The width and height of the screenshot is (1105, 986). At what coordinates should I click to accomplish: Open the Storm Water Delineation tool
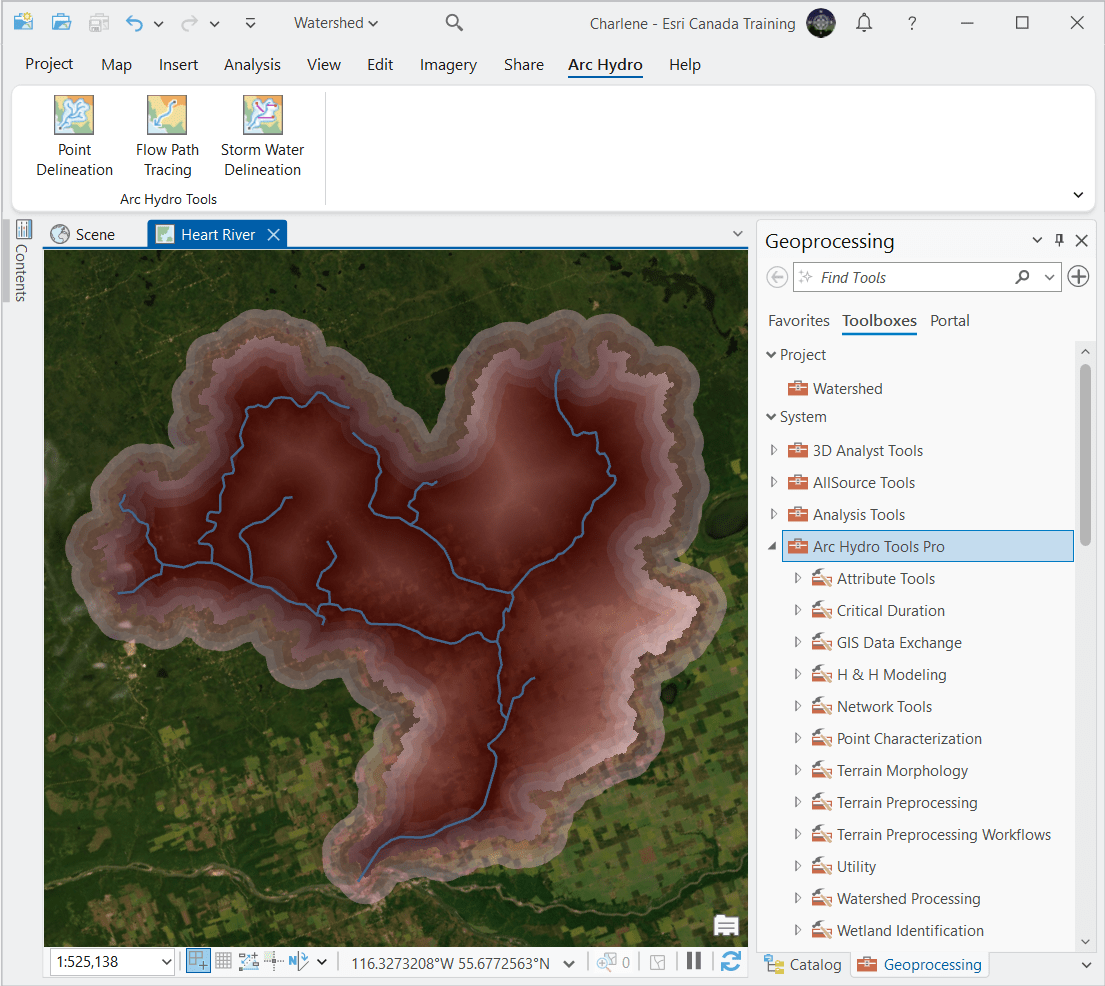click(262, 136)
